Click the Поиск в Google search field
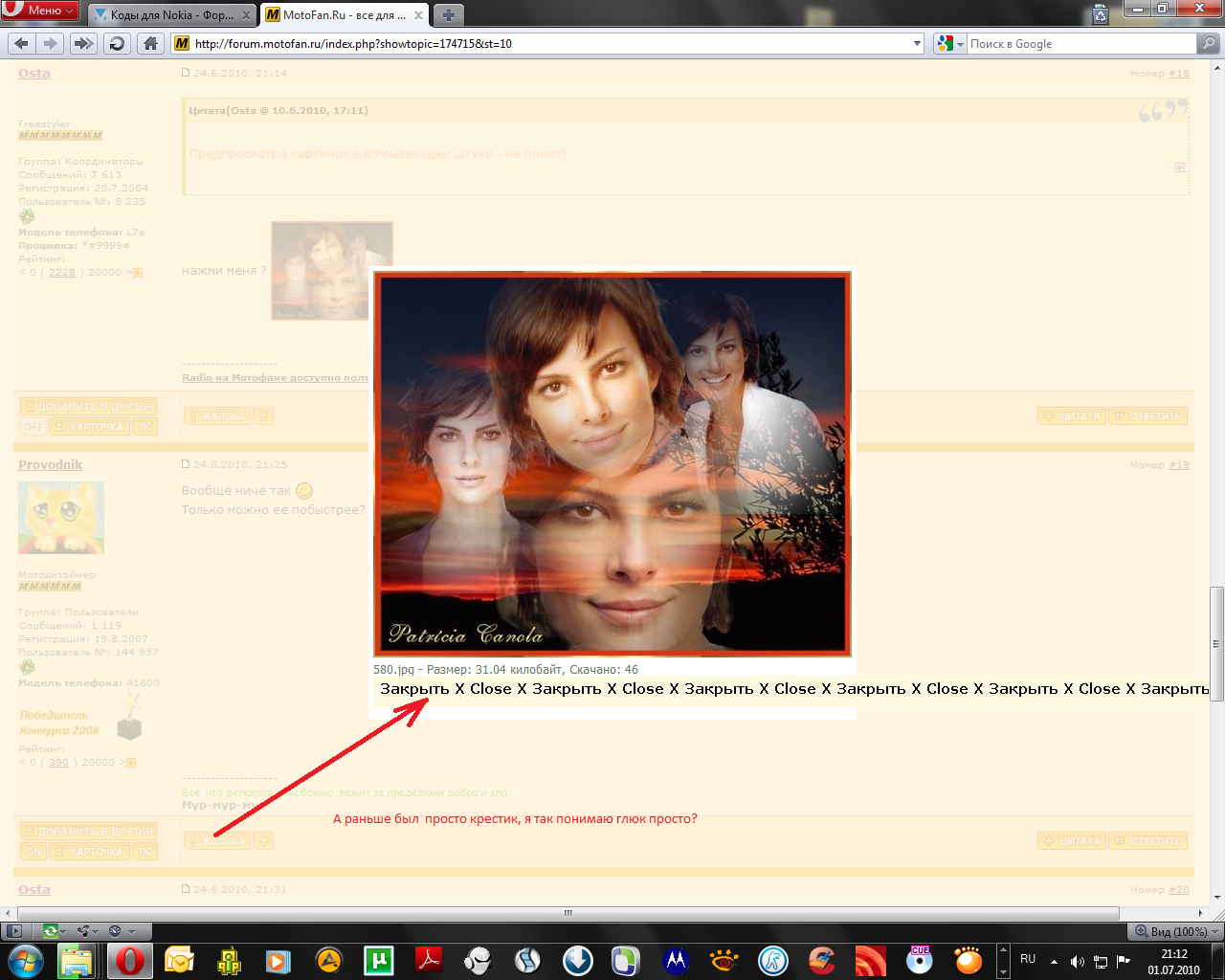Image resolution: width=1225 pixels, height=980 pixels. pyautogui.click(x=1081, y=43)
